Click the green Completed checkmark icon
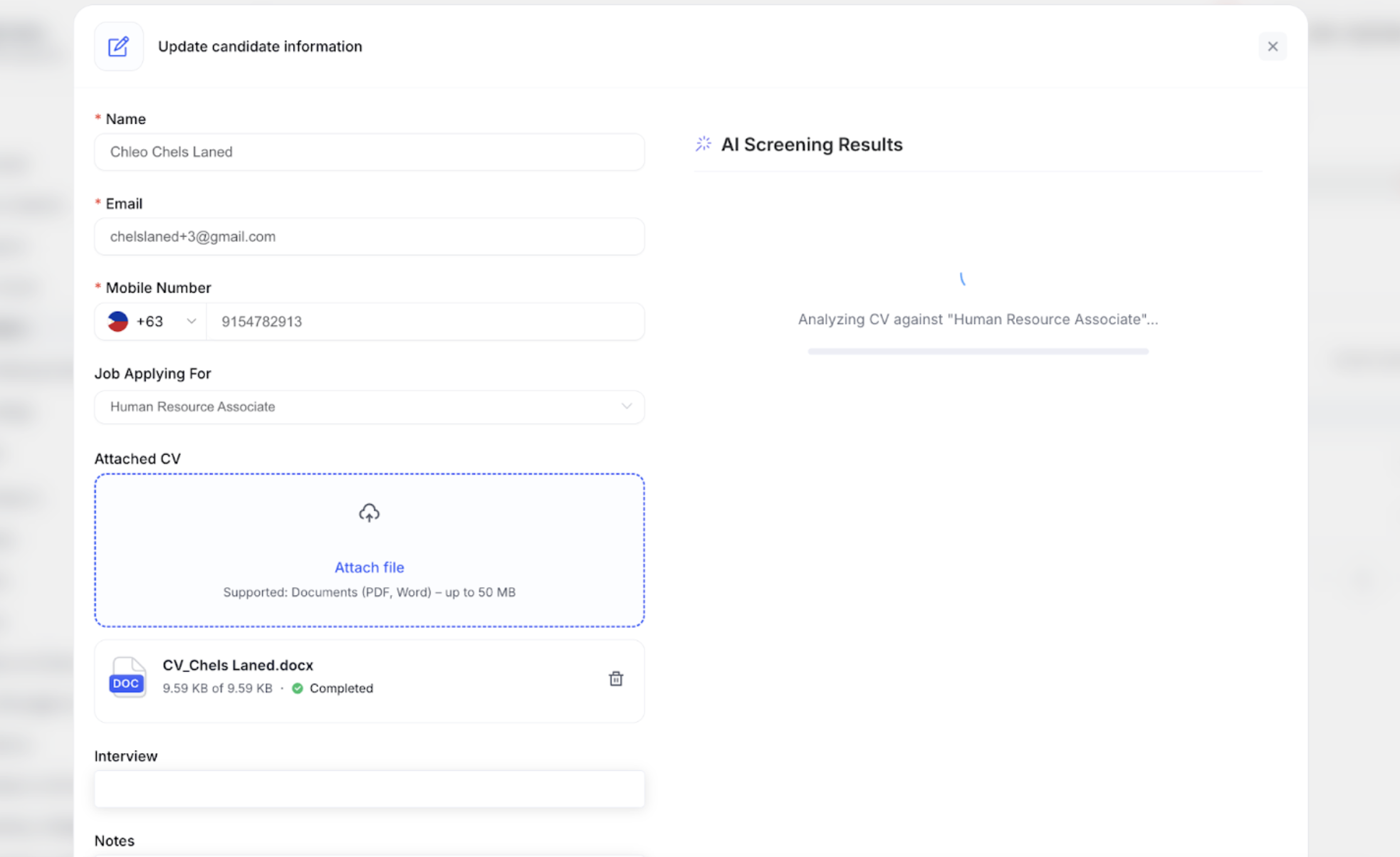The height and width of the screenshot is (857, 1400). [x=298, y=688]
